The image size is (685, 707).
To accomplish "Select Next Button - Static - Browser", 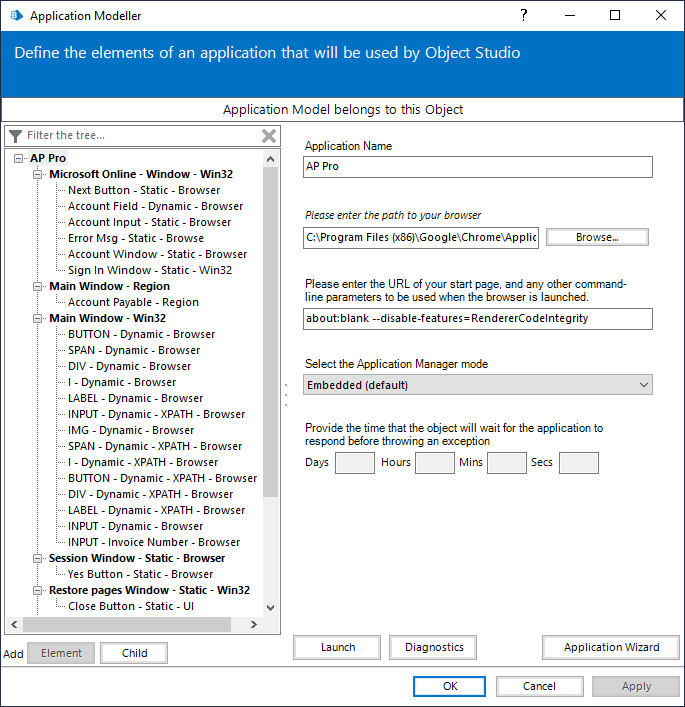I will point(144,190).
